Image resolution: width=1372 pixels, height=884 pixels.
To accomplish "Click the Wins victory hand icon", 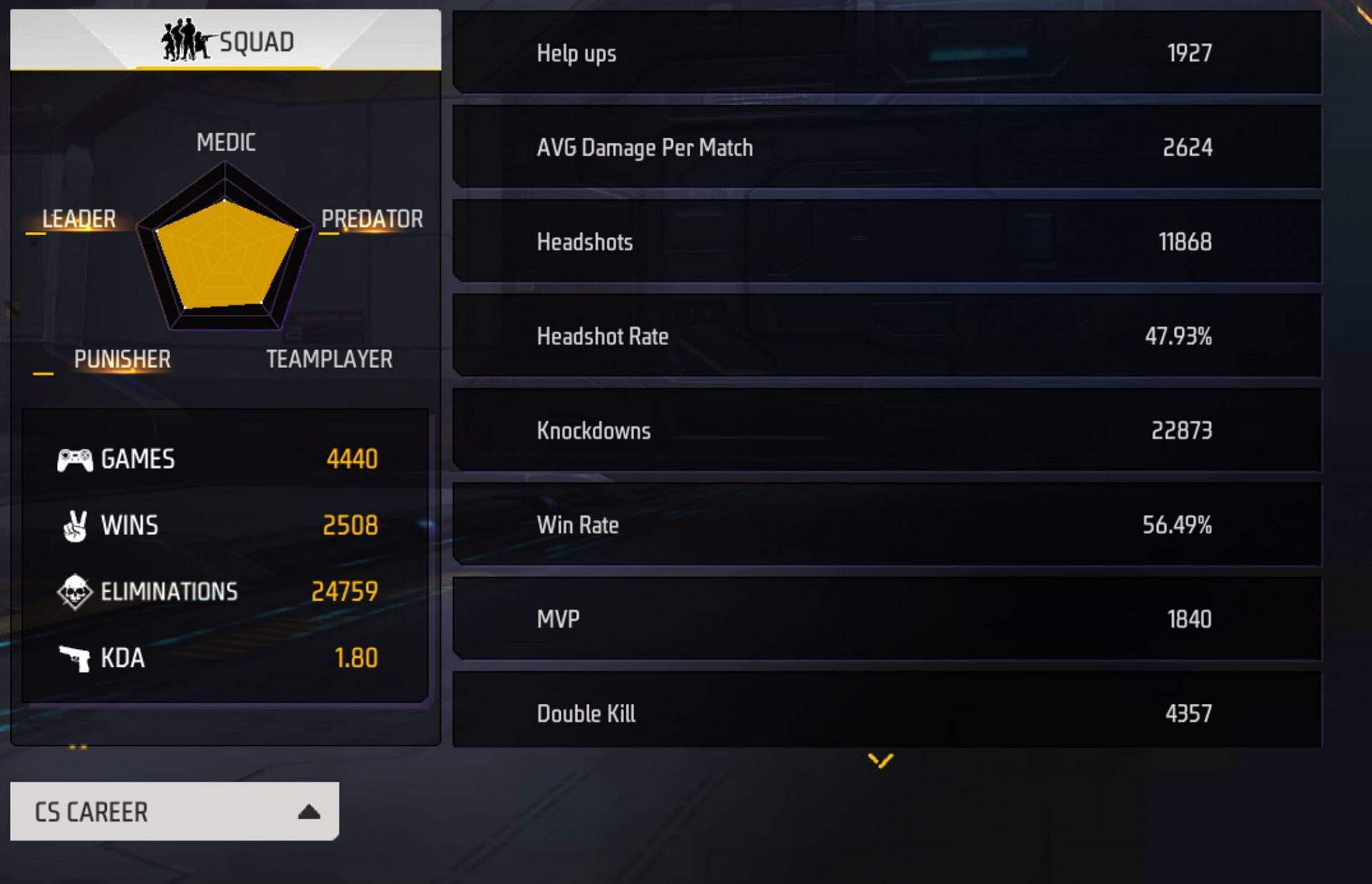I will coord(75,526).
